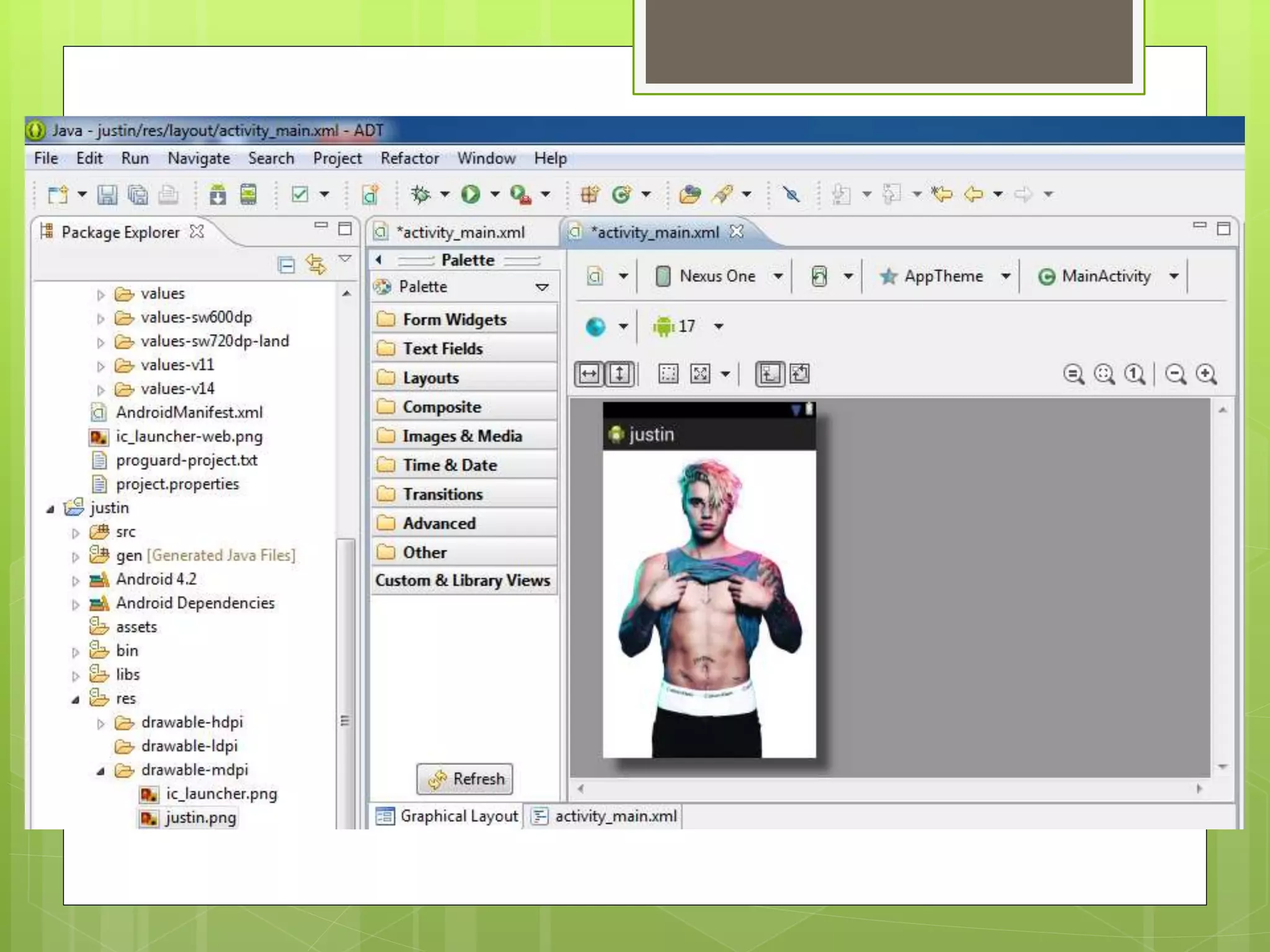
Task: Expand the drawable-hdpi folder
Action: pos(100,723)
